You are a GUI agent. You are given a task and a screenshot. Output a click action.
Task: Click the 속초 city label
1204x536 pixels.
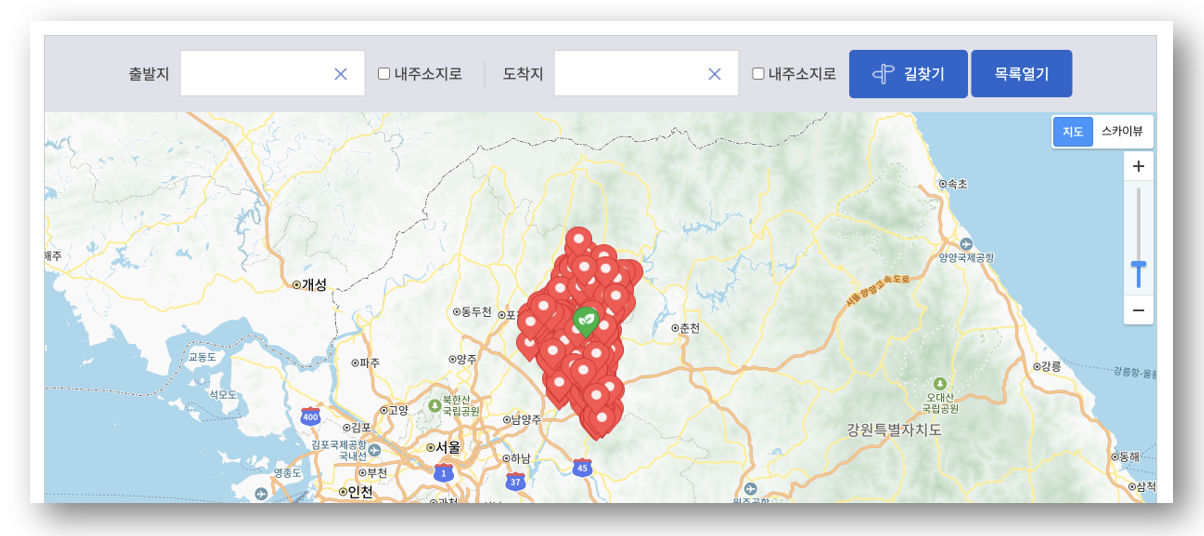(957, 184)
